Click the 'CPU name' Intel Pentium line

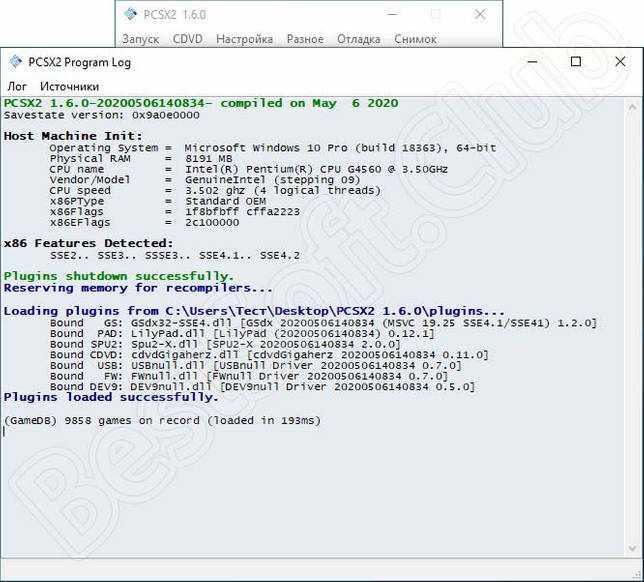(x=248, y=169)
